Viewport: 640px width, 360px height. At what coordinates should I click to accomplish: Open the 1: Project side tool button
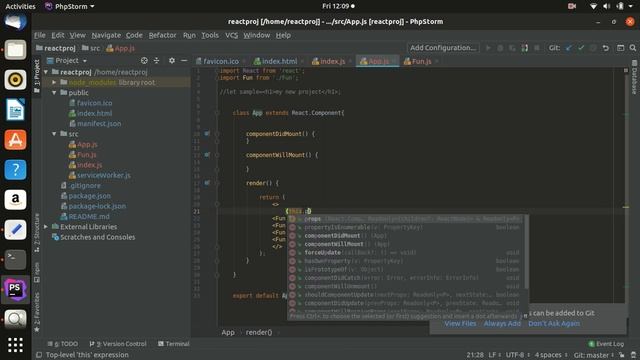37,76
